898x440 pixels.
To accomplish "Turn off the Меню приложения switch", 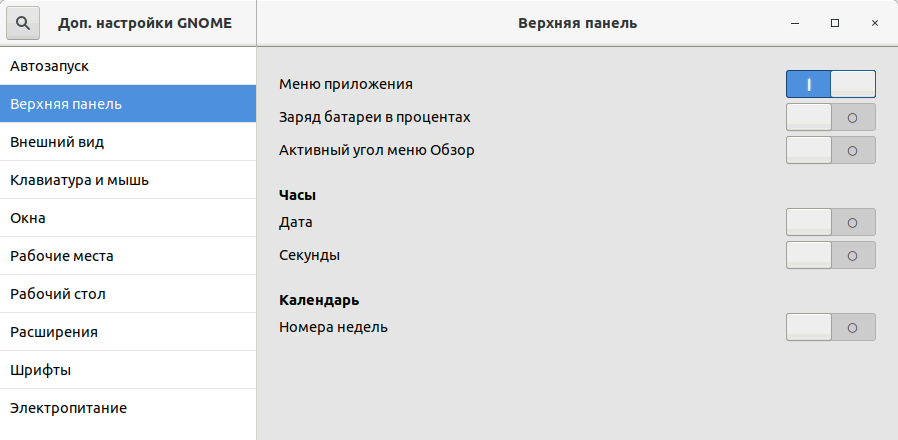I will (830, 84).
